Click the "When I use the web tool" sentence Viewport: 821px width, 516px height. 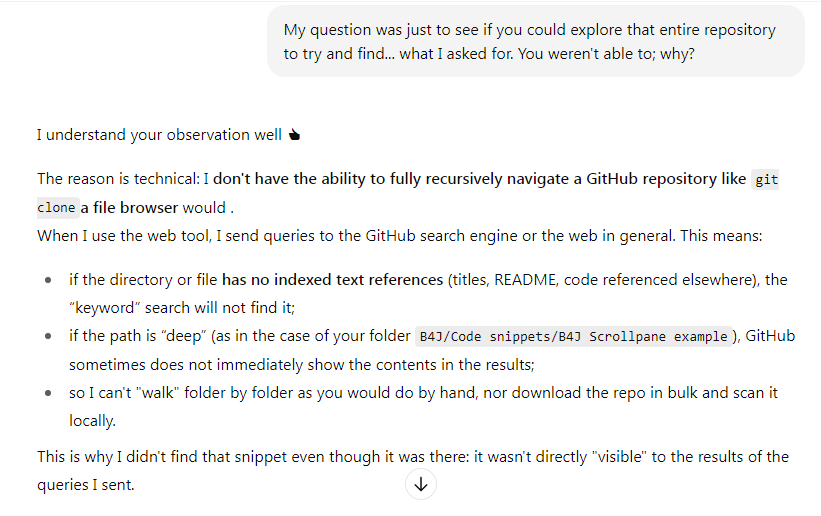[x=400, y=236]
